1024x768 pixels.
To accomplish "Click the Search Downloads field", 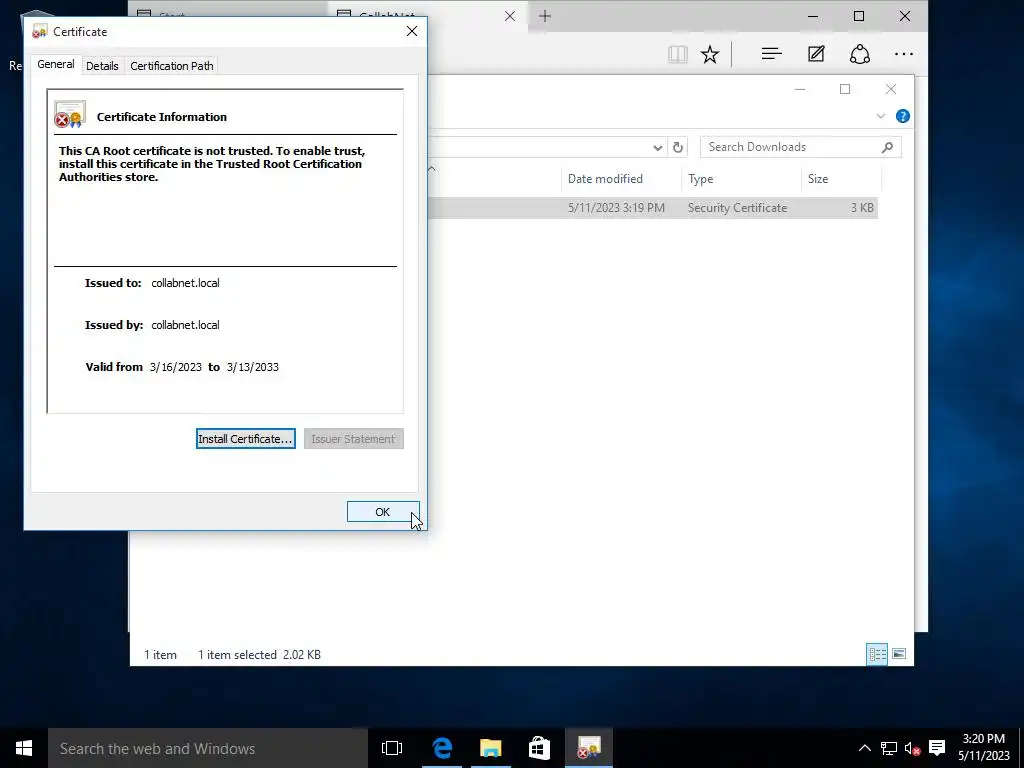I will [801, 147].
